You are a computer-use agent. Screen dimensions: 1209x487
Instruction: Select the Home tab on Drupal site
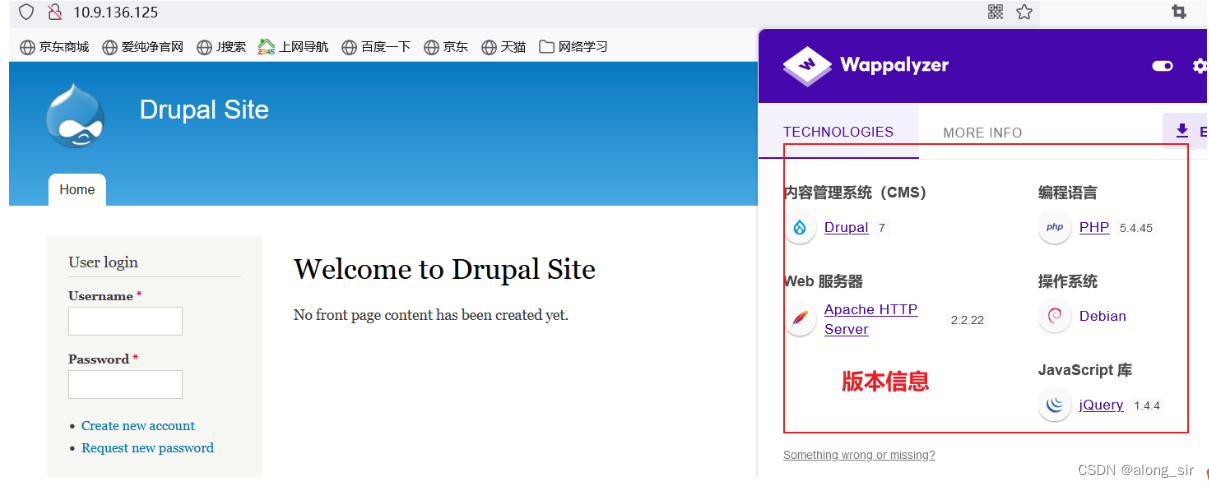tap(77, 189)
